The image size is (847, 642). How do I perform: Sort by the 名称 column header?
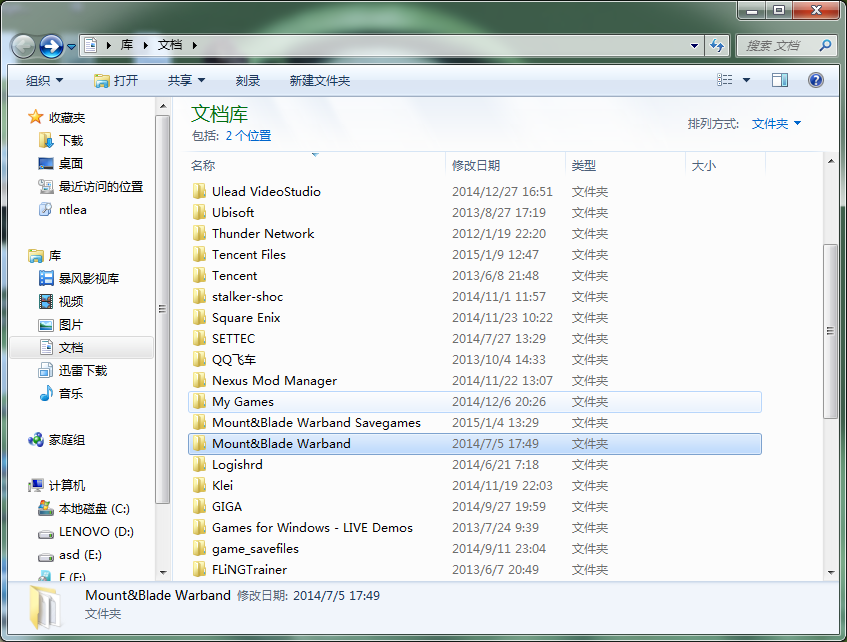pos(316,165)
